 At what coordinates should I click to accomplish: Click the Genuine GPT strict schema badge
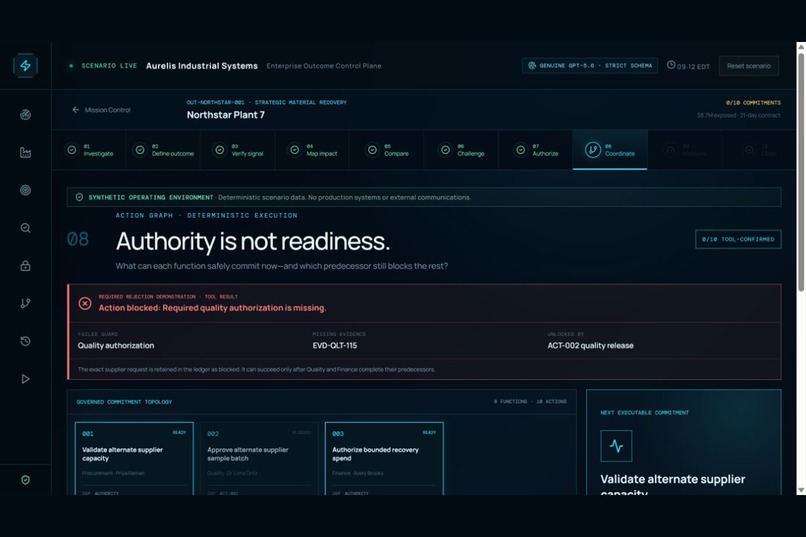[x=590, y=65]
